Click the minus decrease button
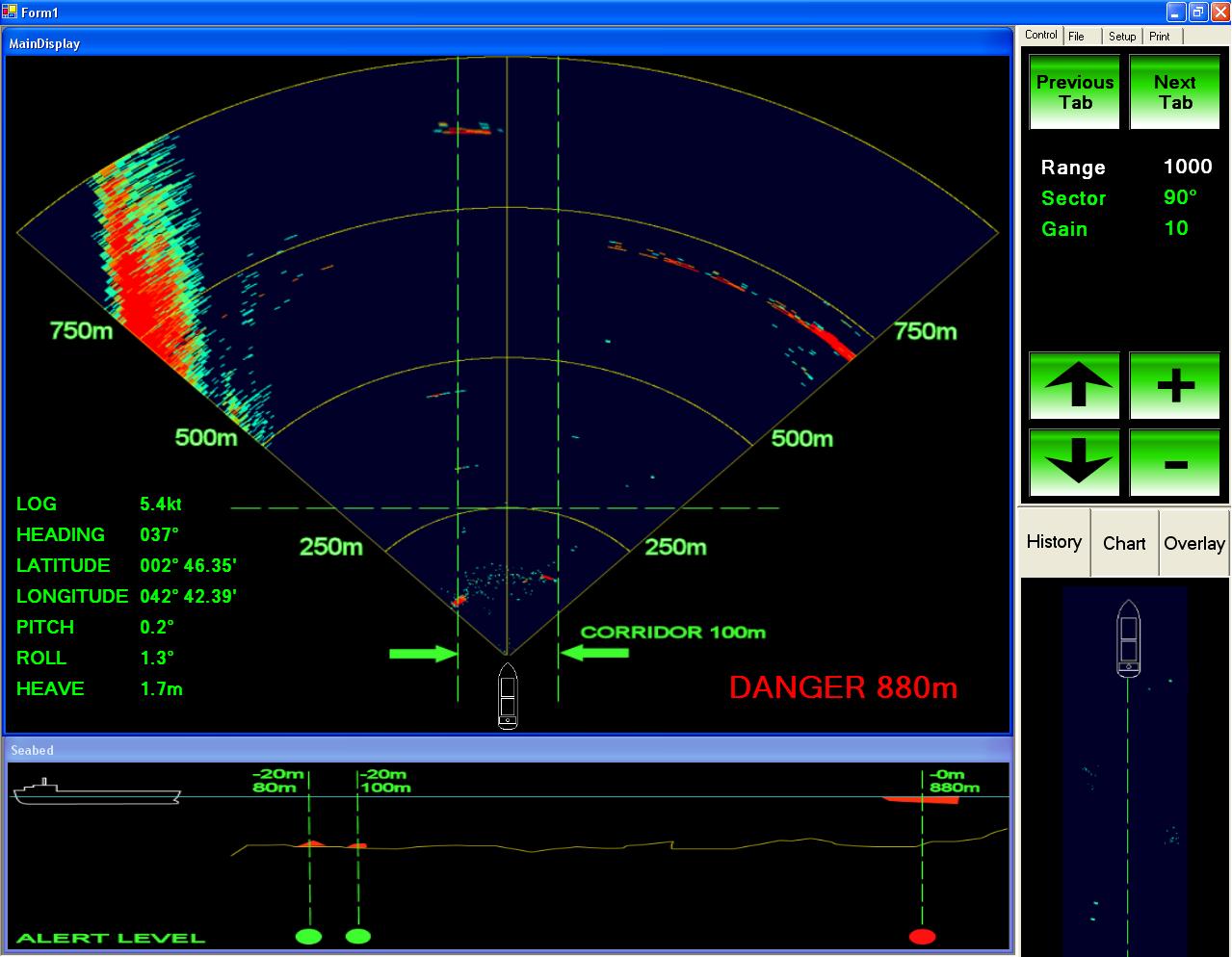1232x957 pixels. click(x=1174, y=463)
